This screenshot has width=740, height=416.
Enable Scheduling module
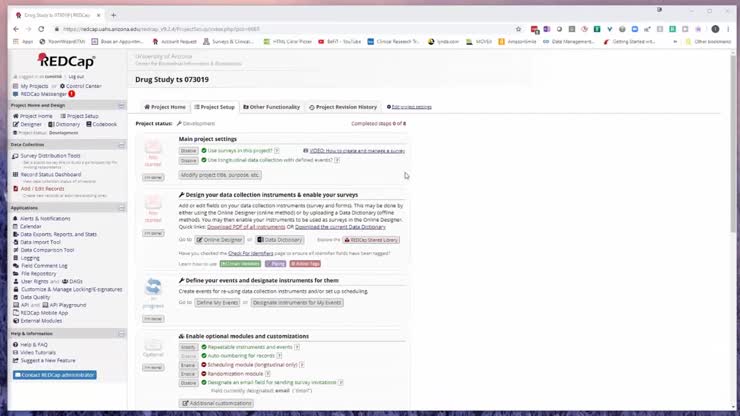pos(188,365)
